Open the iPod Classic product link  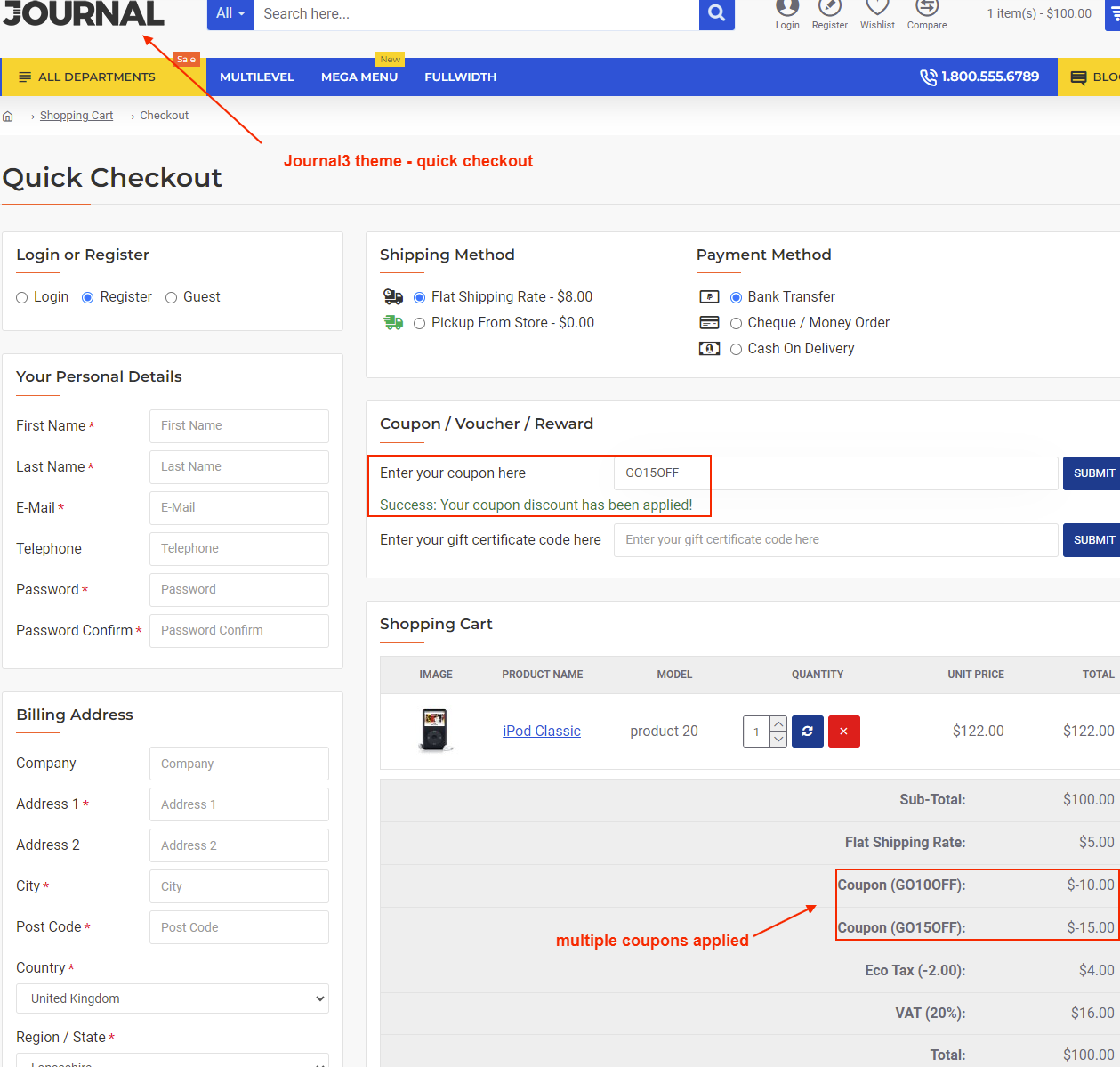point(541,732)
